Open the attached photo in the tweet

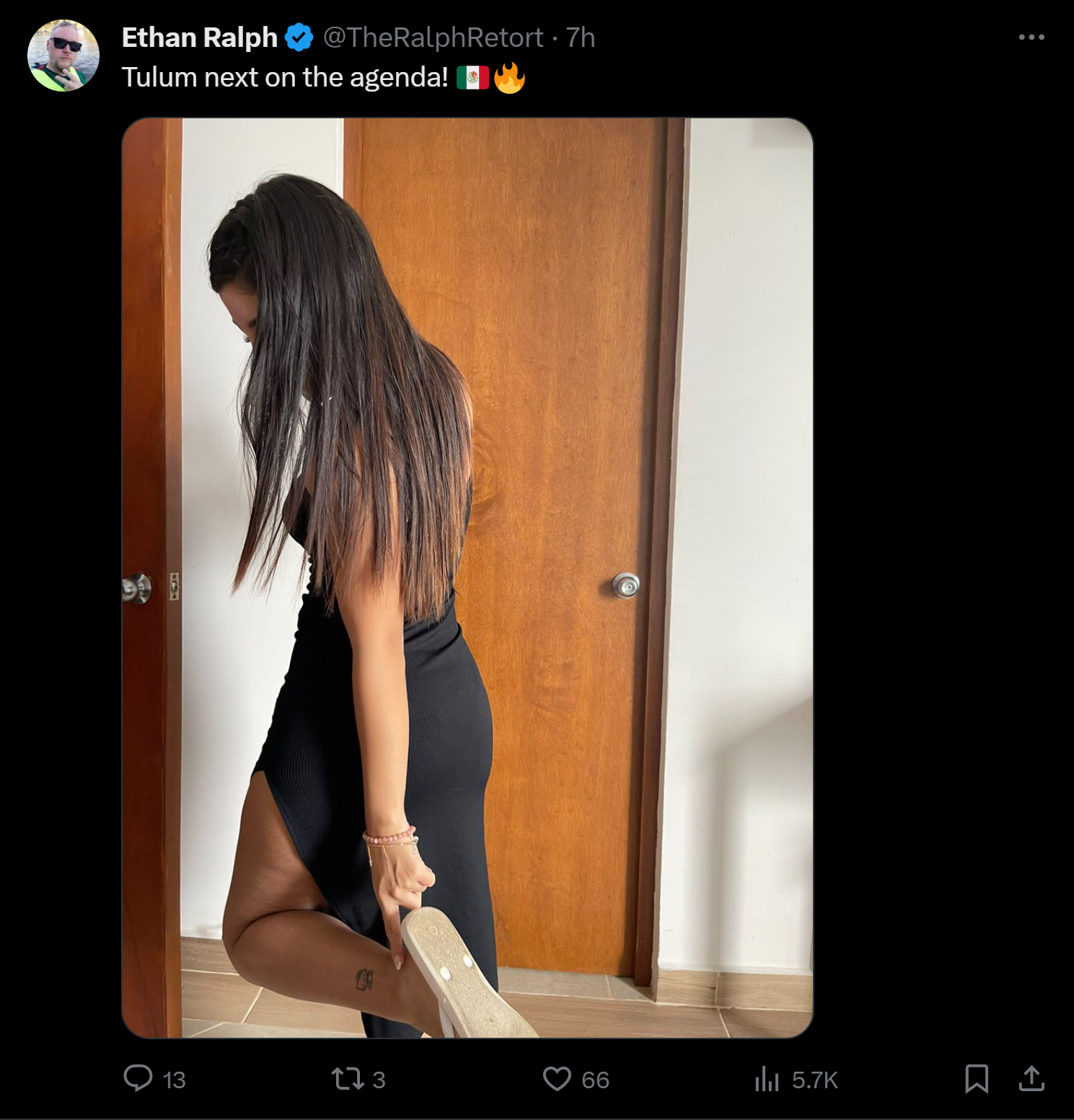pyautogui.click(x=467, y=578)
